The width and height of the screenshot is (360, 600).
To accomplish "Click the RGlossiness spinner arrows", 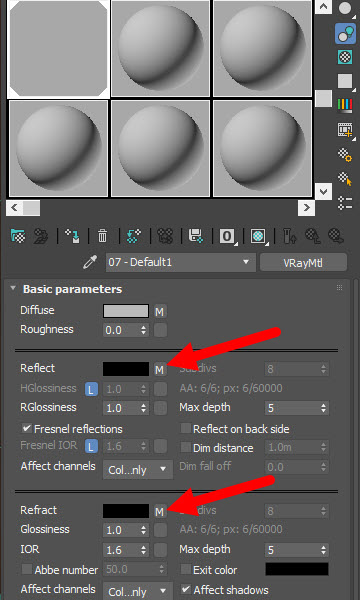I will (x=144, y=408).
